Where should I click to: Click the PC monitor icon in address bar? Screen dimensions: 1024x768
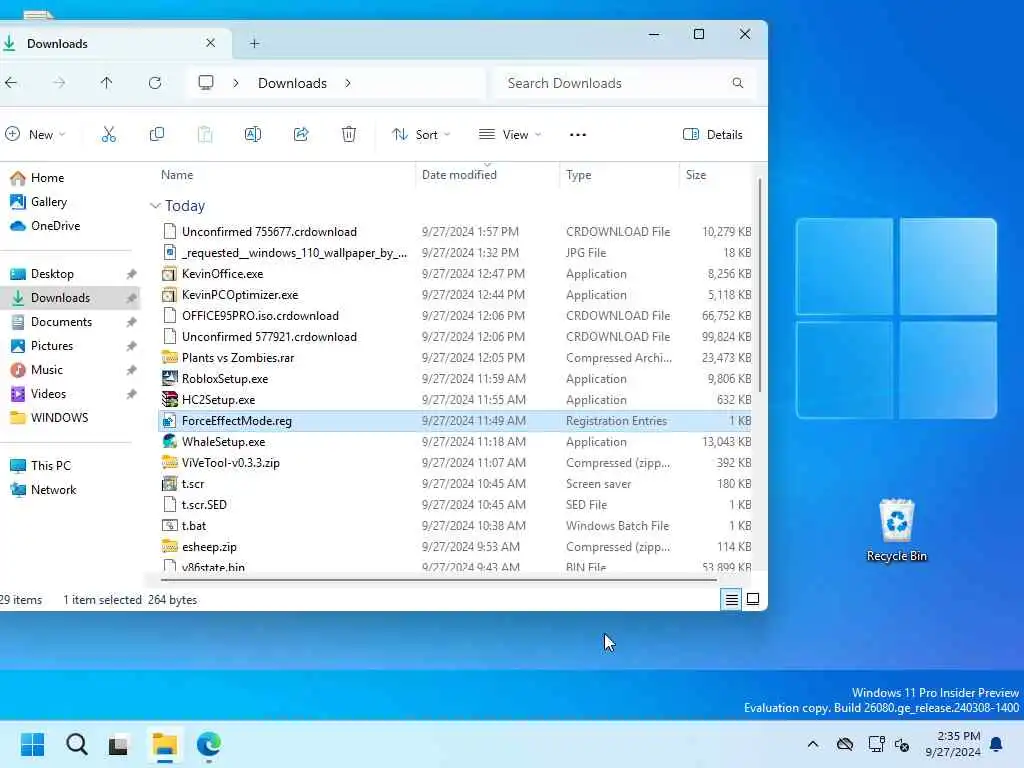pyautogui.click(x=206, y=83)
